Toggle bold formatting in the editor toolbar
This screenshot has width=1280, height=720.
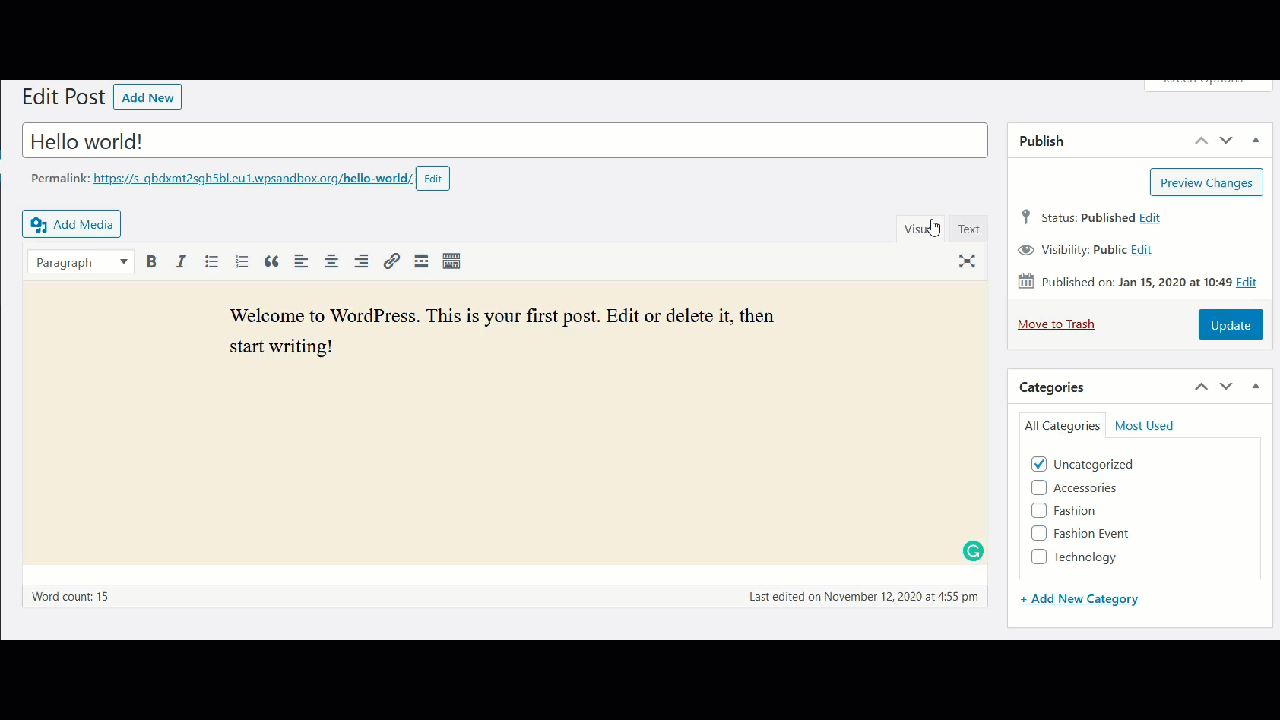(151, 261)
